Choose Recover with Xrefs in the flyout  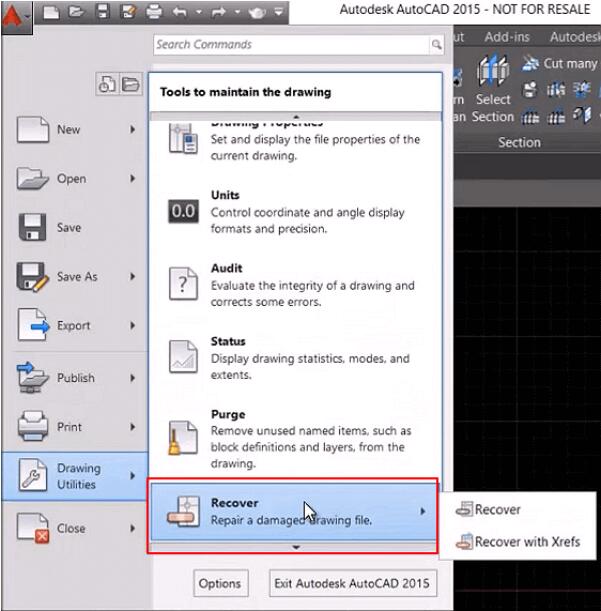518,542
